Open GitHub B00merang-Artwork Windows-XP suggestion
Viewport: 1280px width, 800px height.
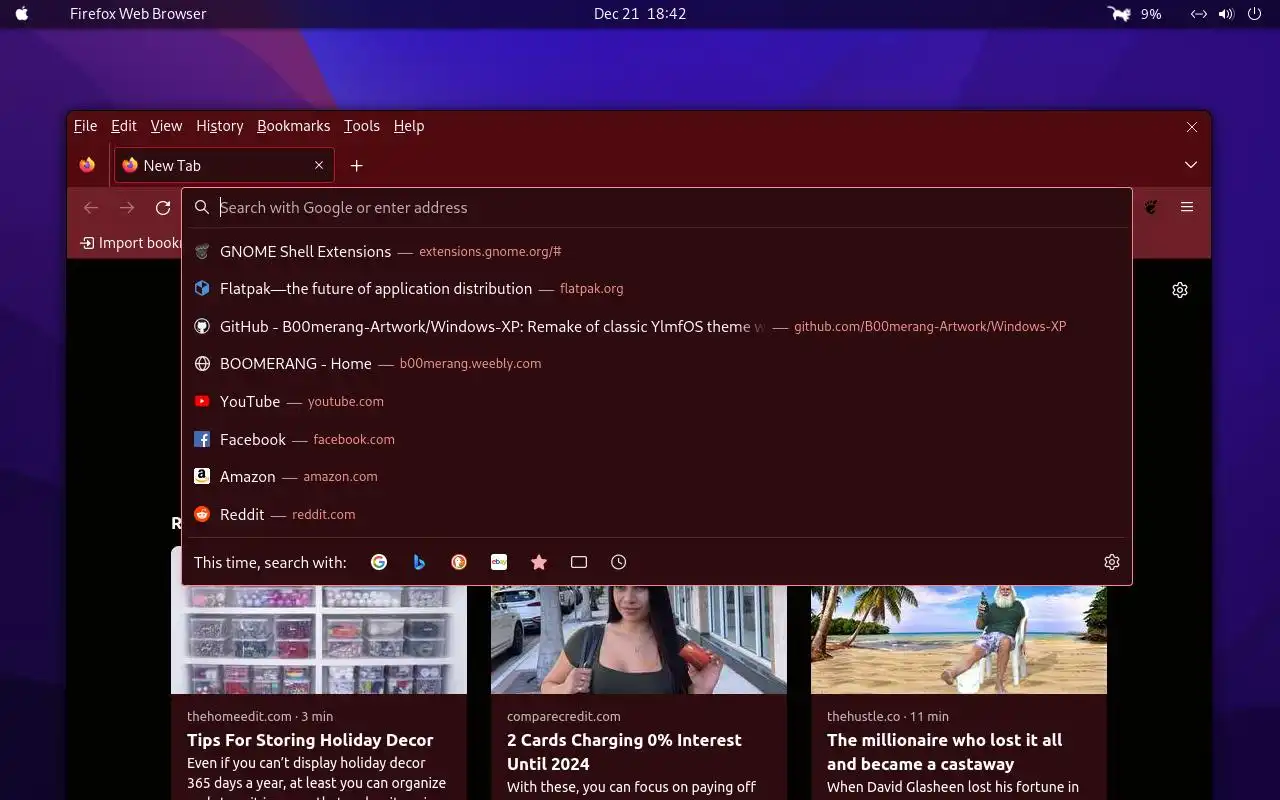point(657,326)
